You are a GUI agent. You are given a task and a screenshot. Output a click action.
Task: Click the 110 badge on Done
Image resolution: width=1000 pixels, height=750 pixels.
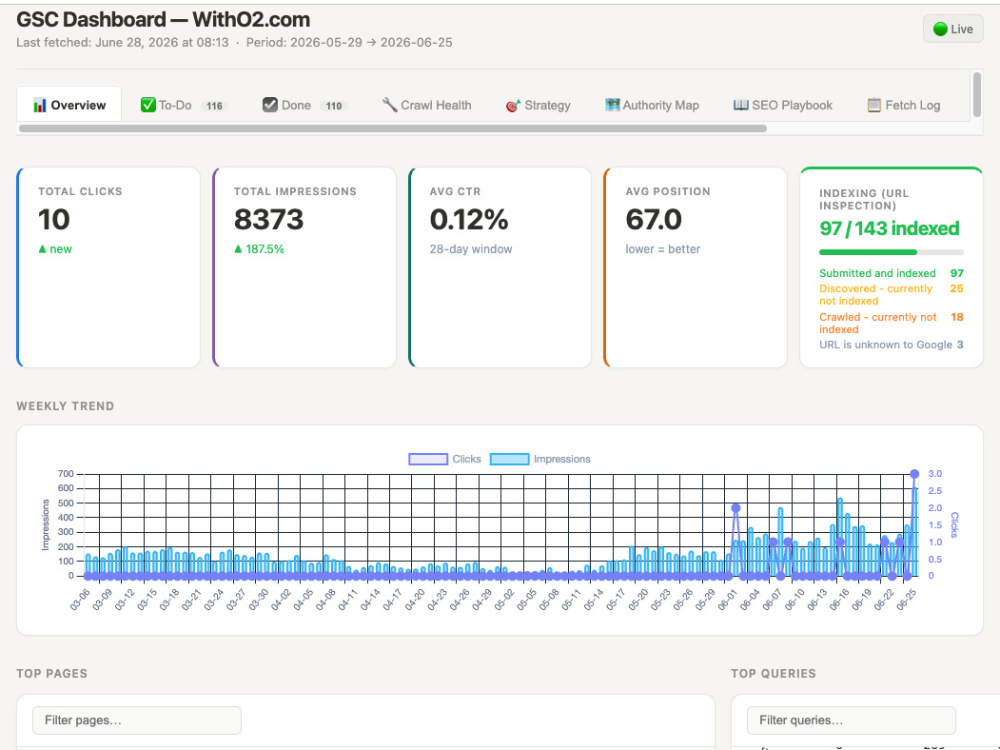[x=334, y=106]
